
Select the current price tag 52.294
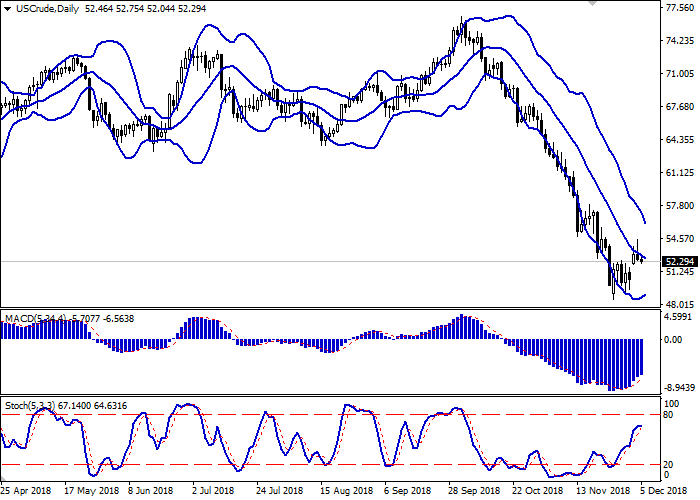pos(679,262)
